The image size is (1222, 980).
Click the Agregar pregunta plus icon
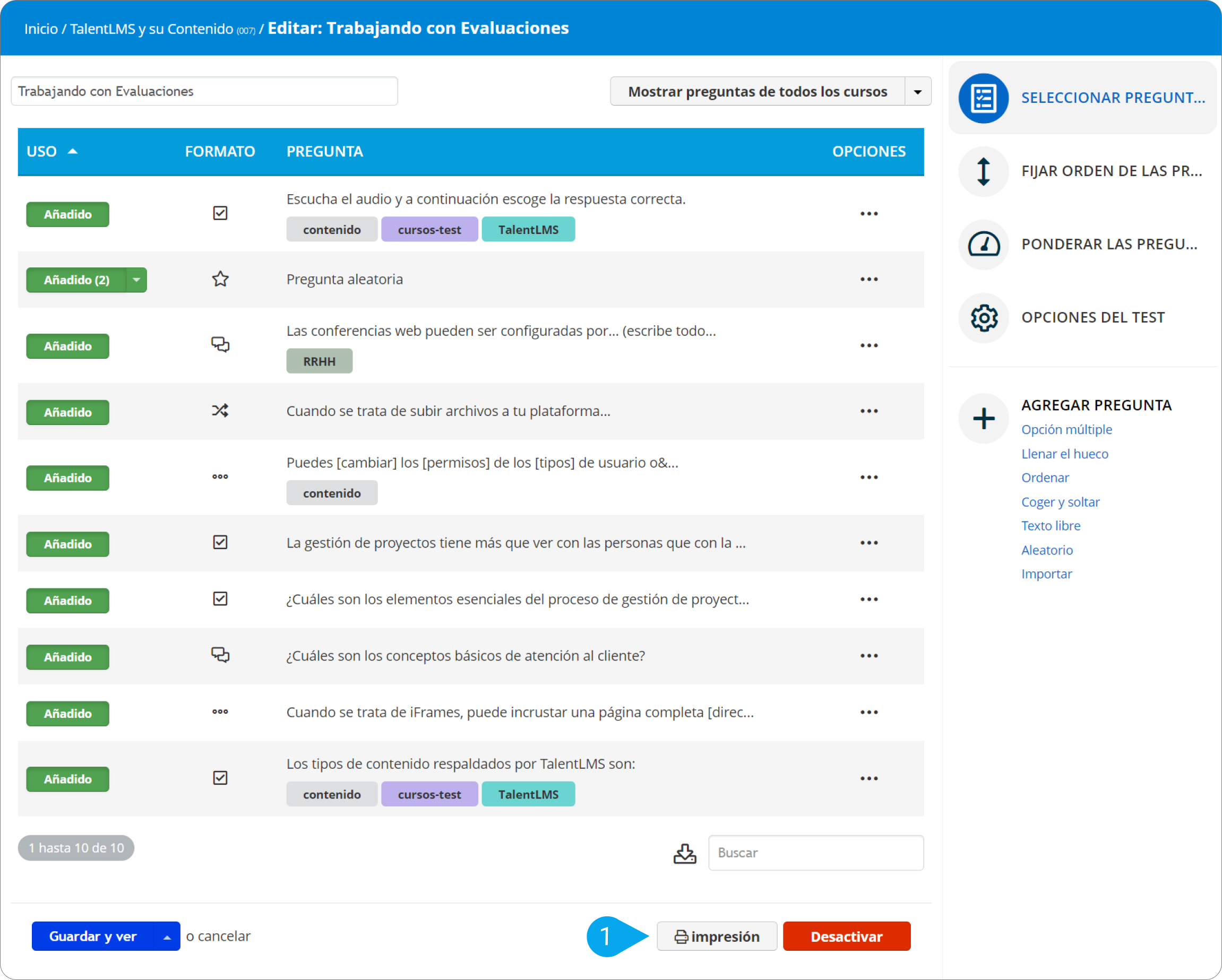(983, 419)
